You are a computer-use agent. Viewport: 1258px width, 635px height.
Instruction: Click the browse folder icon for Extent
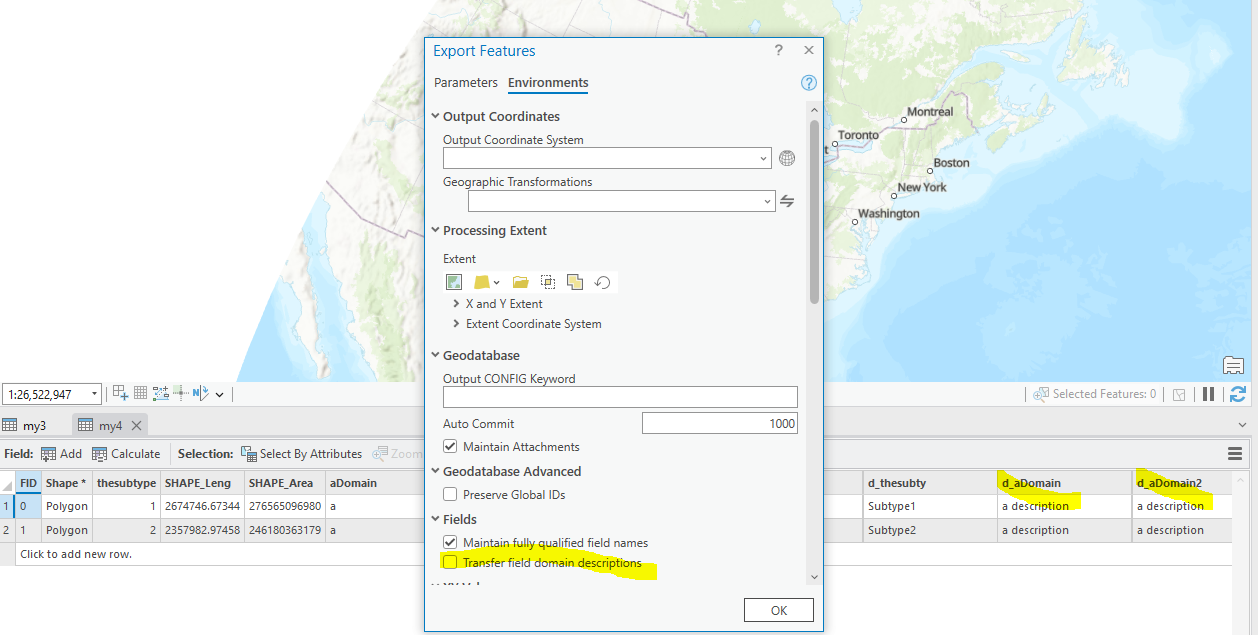[521, 281]
